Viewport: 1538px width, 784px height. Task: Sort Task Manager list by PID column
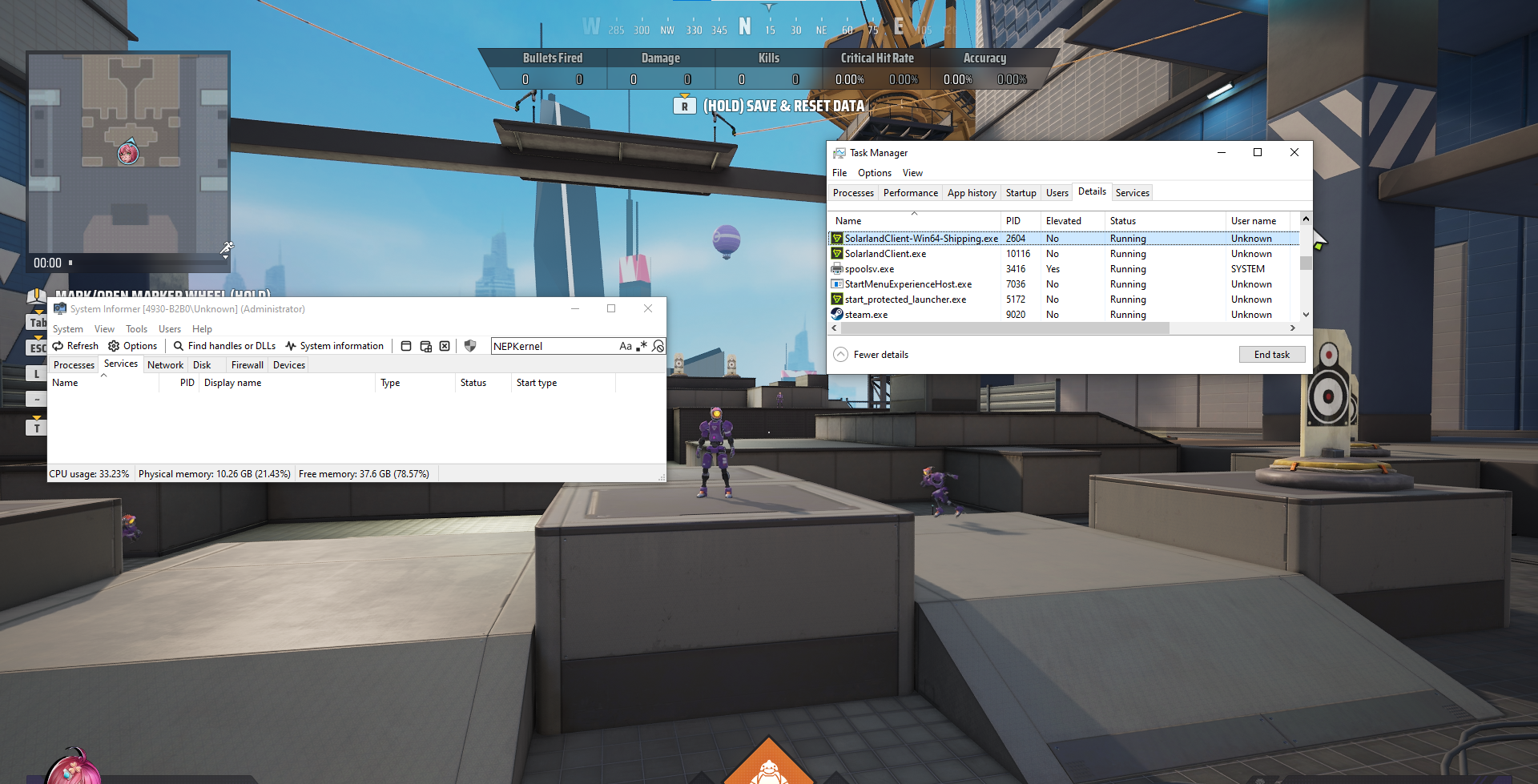coord(1013,221)
